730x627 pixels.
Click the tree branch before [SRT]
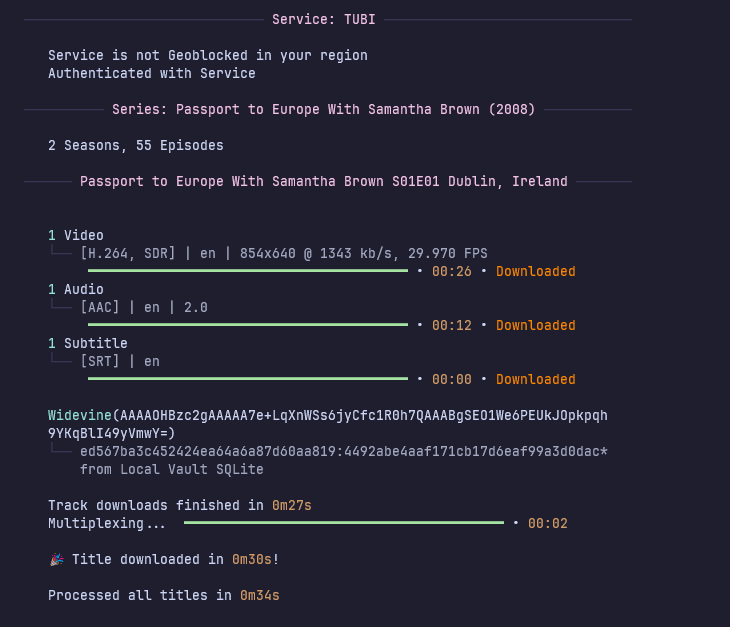(62, 361)
